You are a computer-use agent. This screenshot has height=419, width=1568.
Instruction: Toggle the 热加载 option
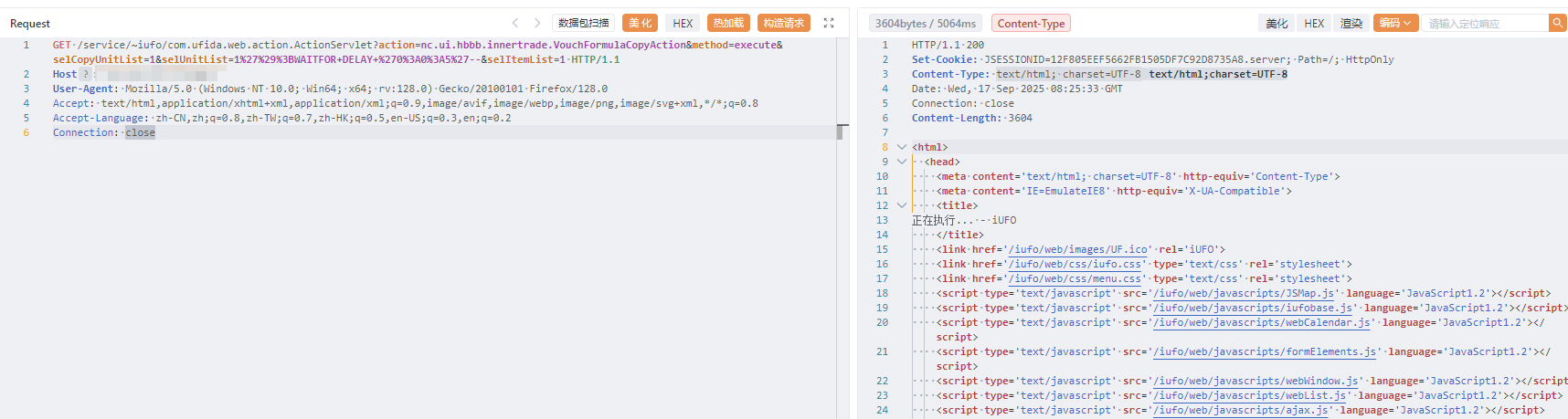pyautogui.click(x=728, y=23)
